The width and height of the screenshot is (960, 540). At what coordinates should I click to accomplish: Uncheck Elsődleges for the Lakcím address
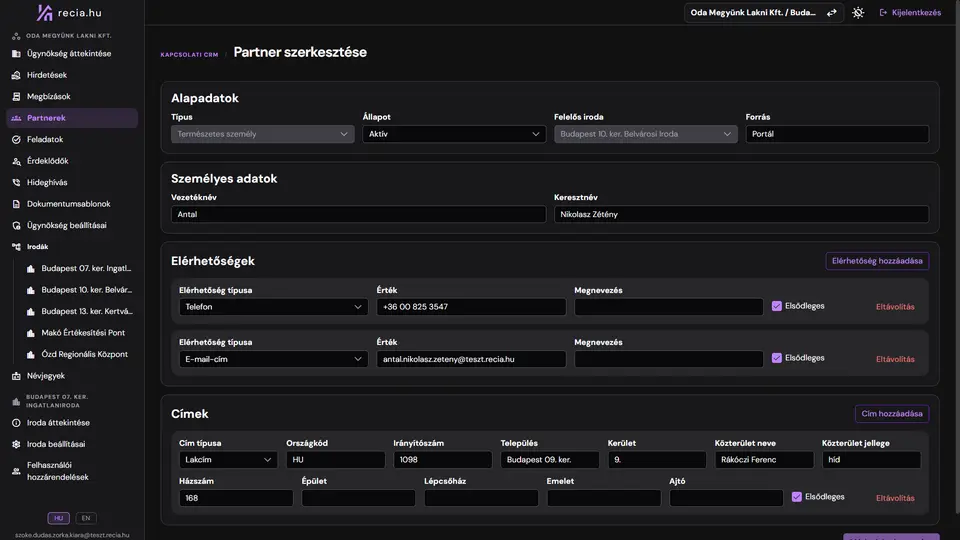(x=797, y=497)
